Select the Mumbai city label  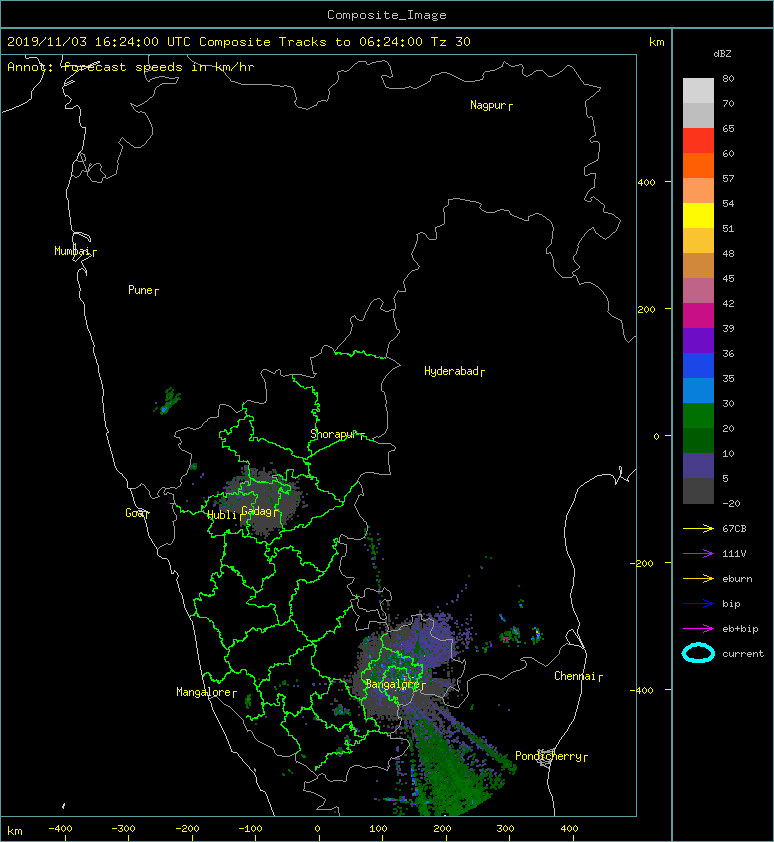75,251
